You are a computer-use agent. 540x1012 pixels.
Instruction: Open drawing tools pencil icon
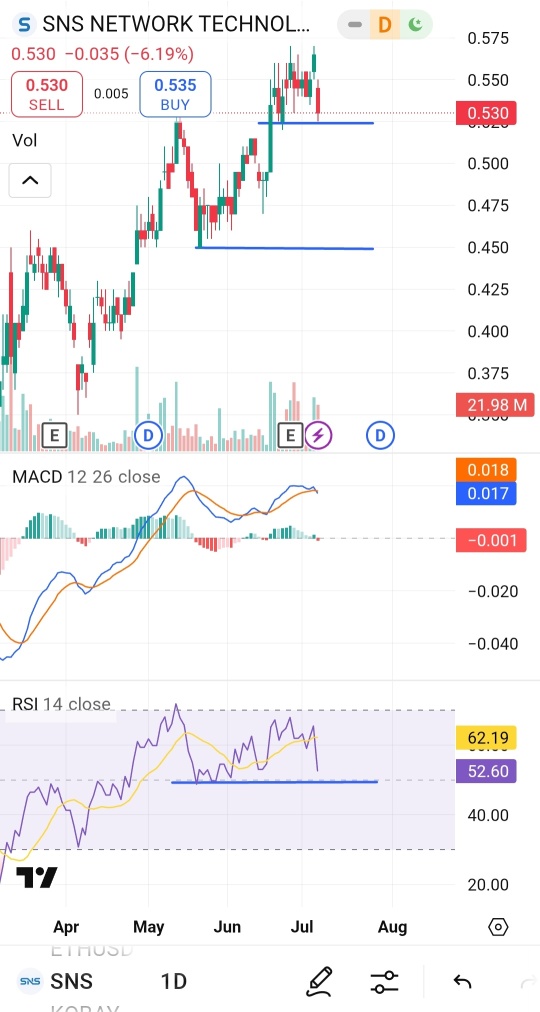pyautogui.click(x=319, y=982)
